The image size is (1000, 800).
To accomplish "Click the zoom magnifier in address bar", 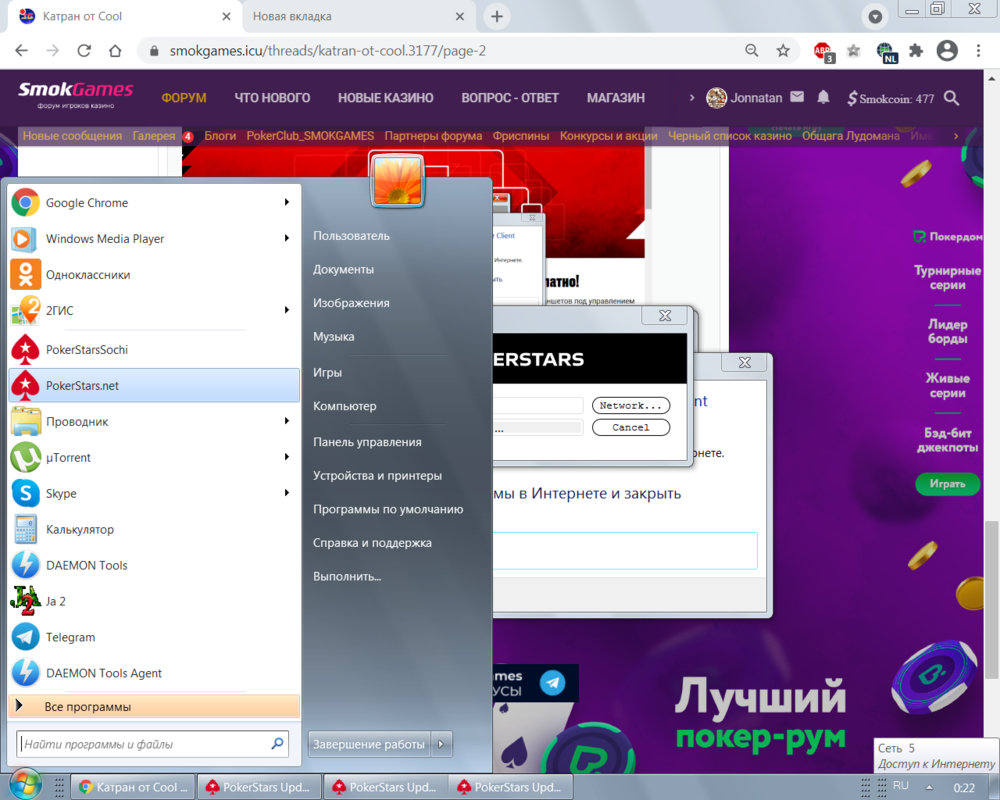I will point(752,50).
